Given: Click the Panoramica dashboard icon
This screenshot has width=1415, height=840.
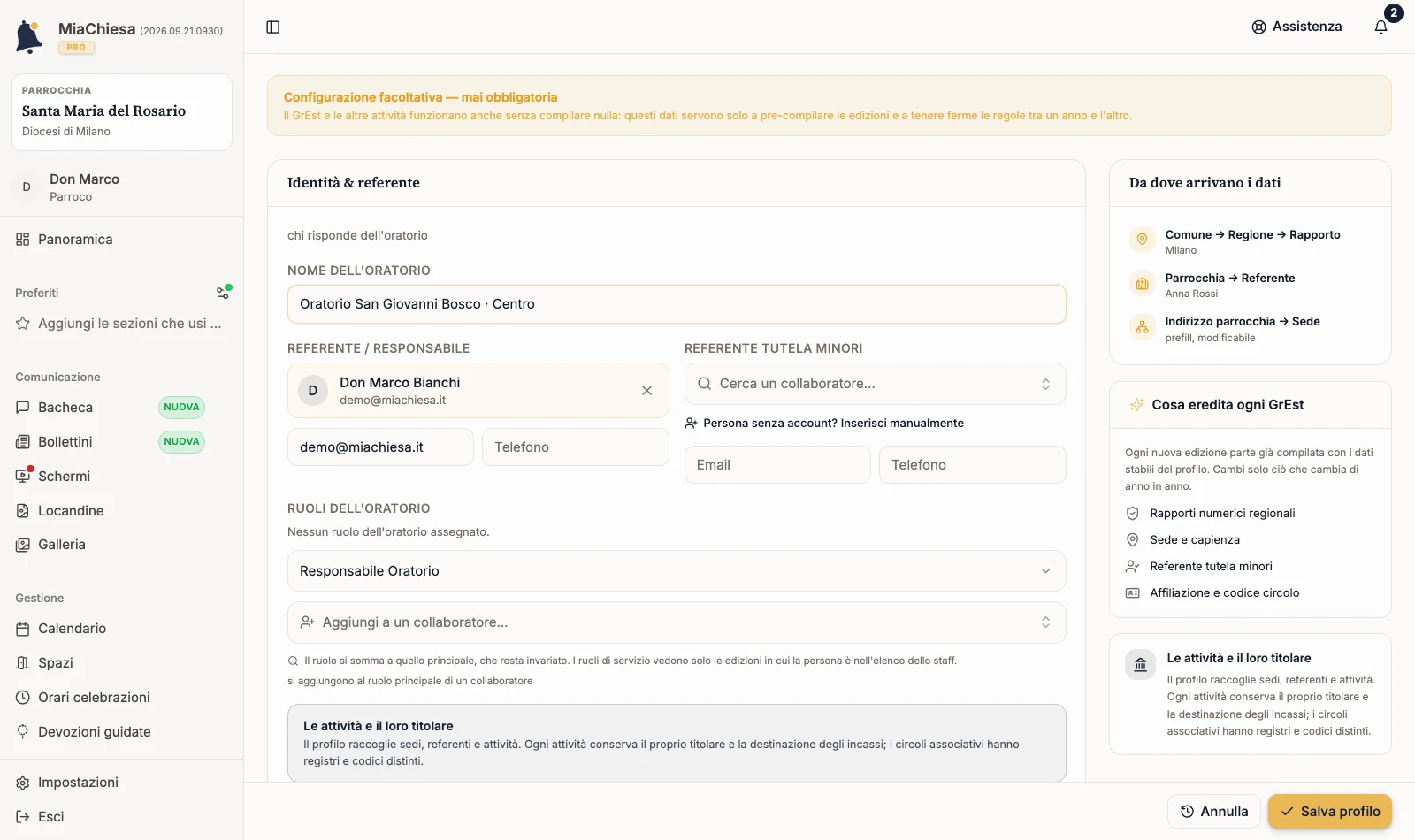Looking at the screenshot, I should tap(23, 240).
